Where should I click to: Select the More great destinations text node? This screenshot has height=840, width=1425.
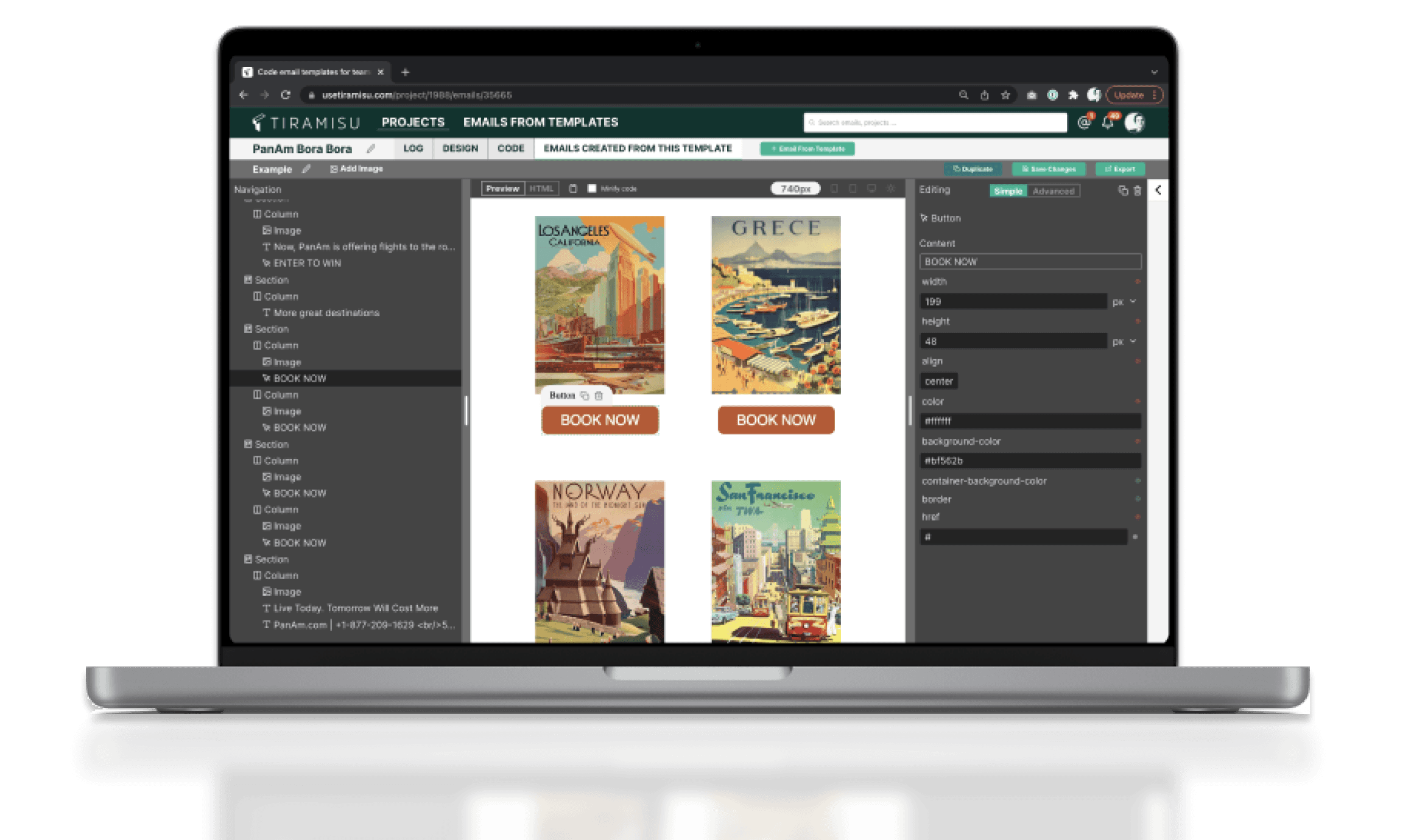point(321,313)
